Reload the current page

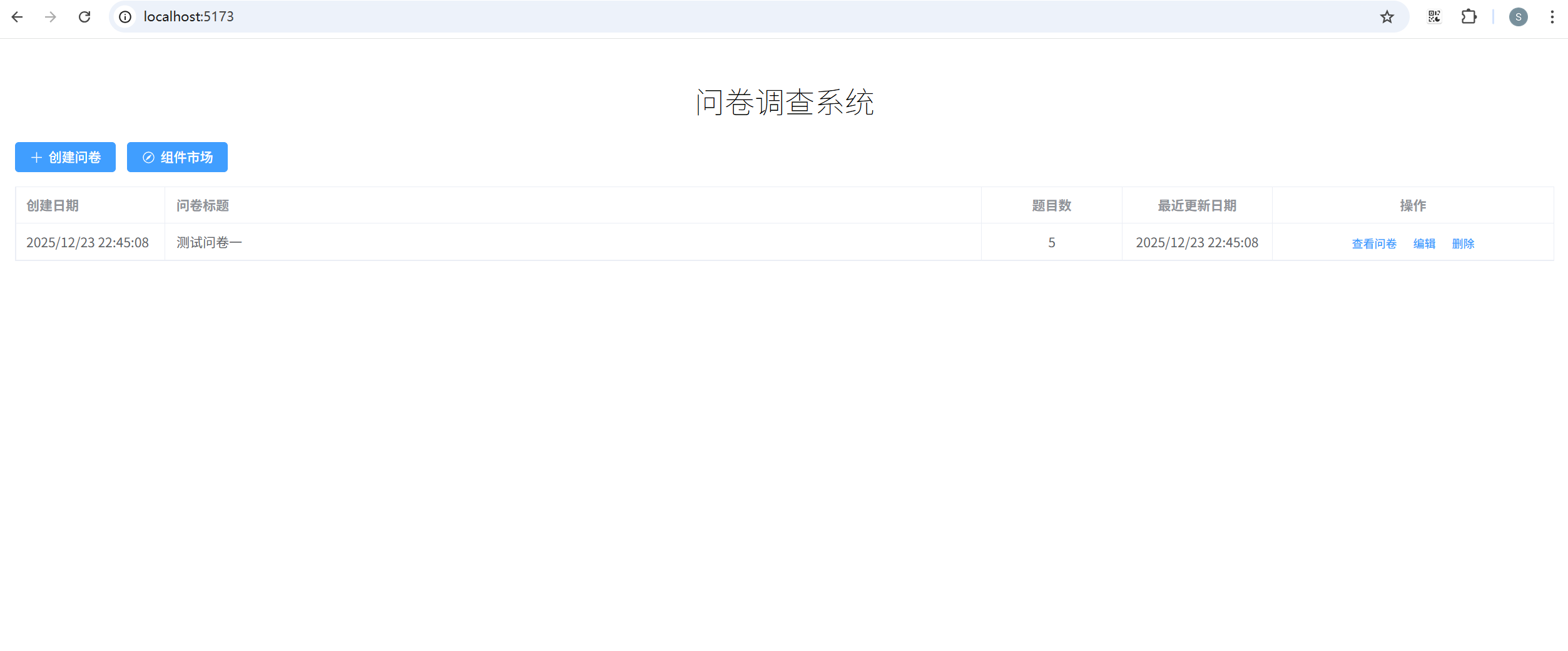click(x=84, y=17)
